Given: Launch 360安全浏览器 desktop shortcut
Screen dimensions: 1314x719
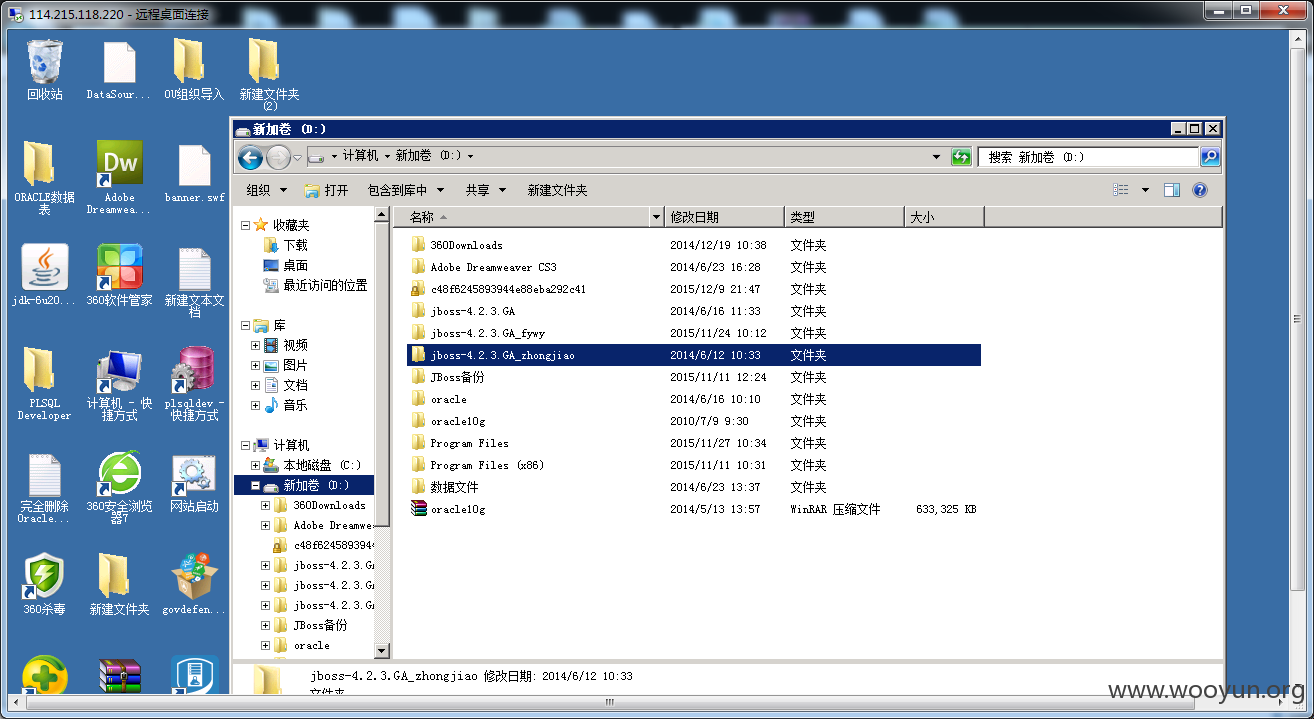Looking at the screenshot, I should [119, 487].
